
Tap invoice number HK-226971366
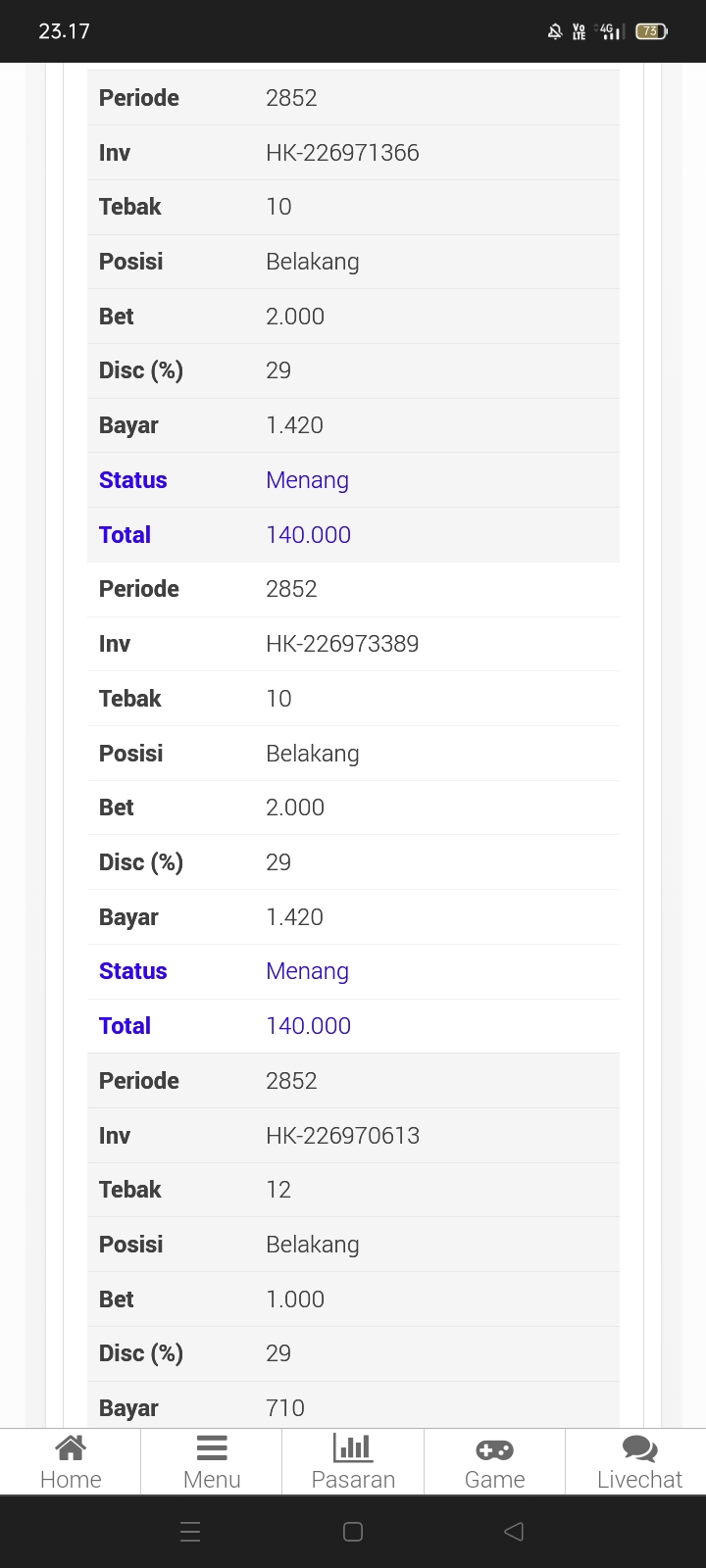(342, 153)
